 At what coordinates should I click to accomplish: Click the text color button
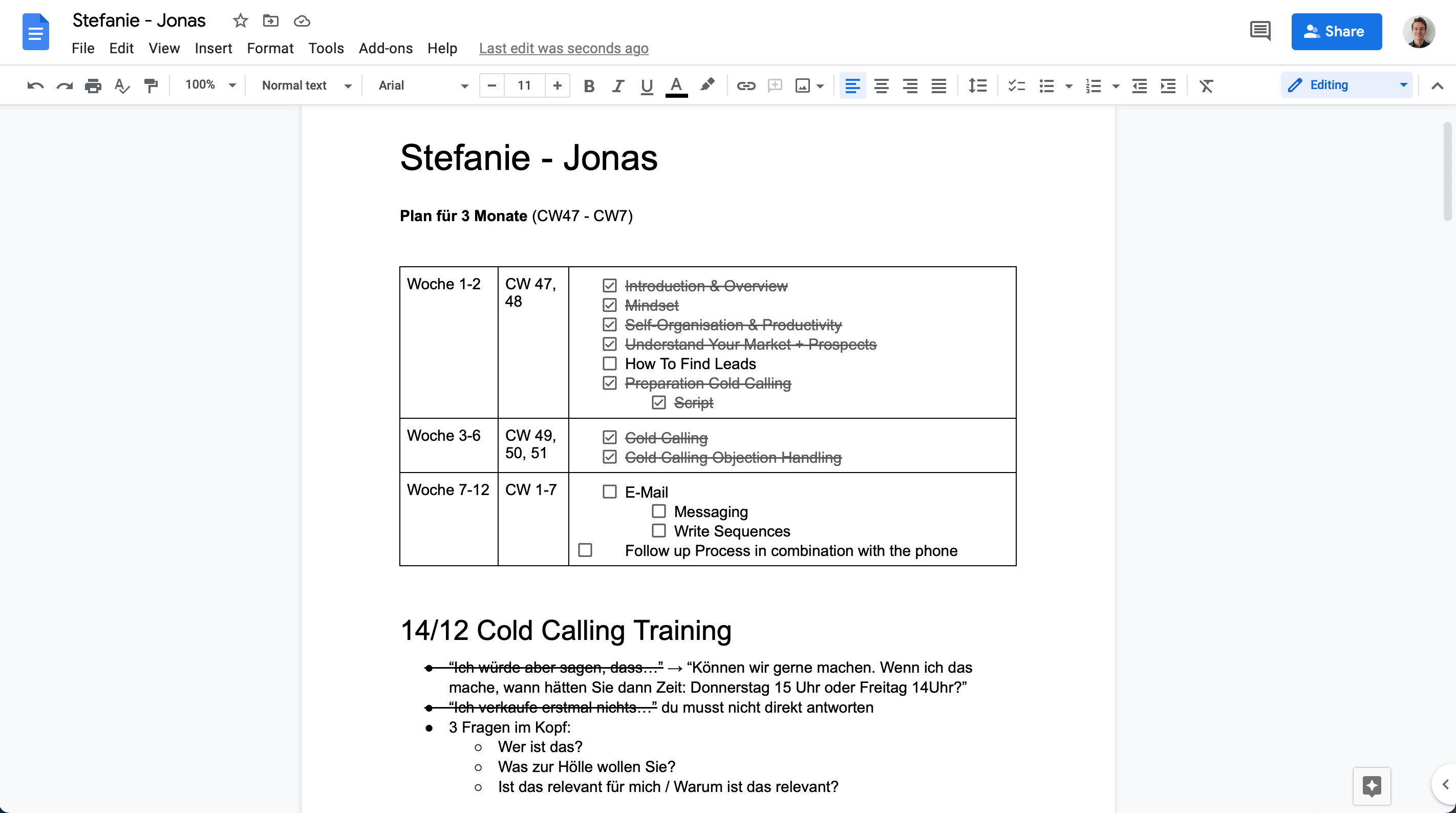[676, 85]
